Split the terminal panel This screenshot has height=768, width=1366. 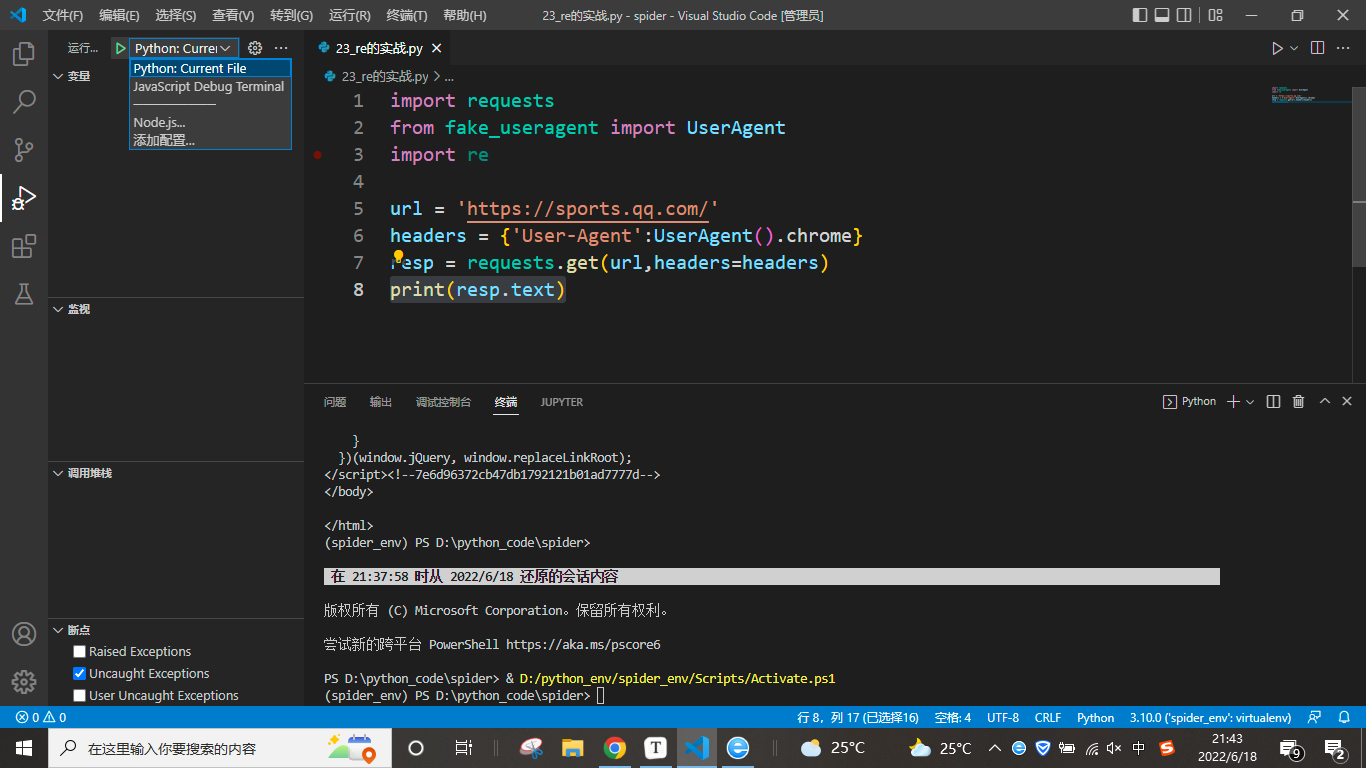coord(1273,402)
